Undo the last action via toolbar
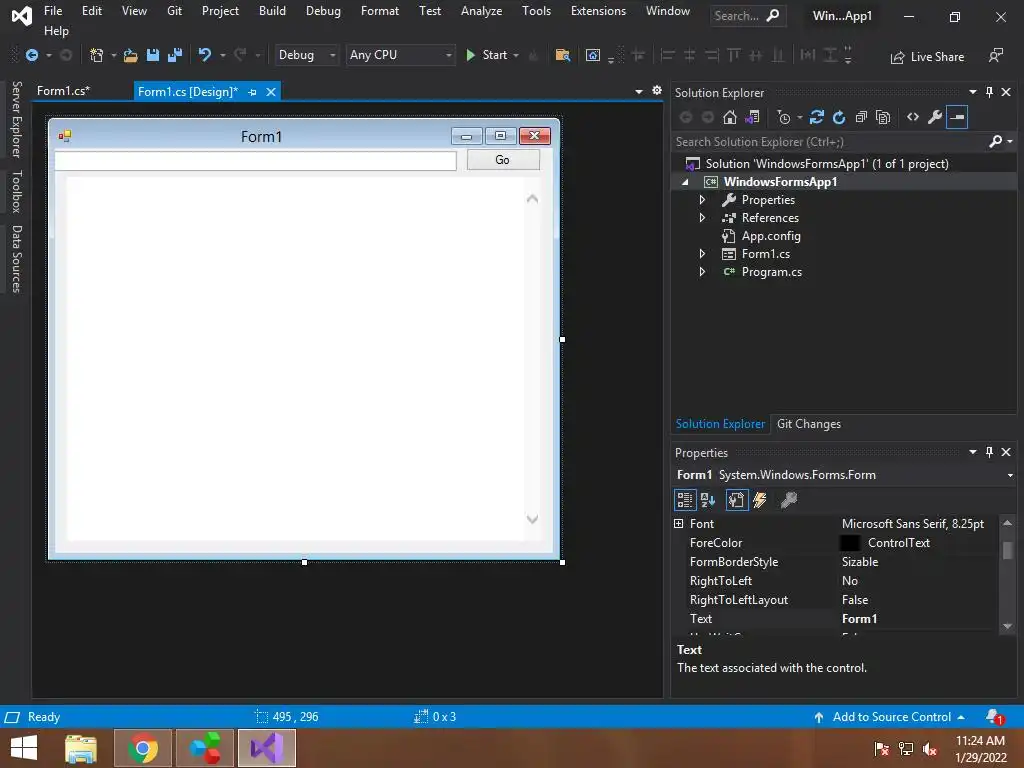The height and width of the screenshot is (768, 1024). pyautogui.click(x=205, y=55)
